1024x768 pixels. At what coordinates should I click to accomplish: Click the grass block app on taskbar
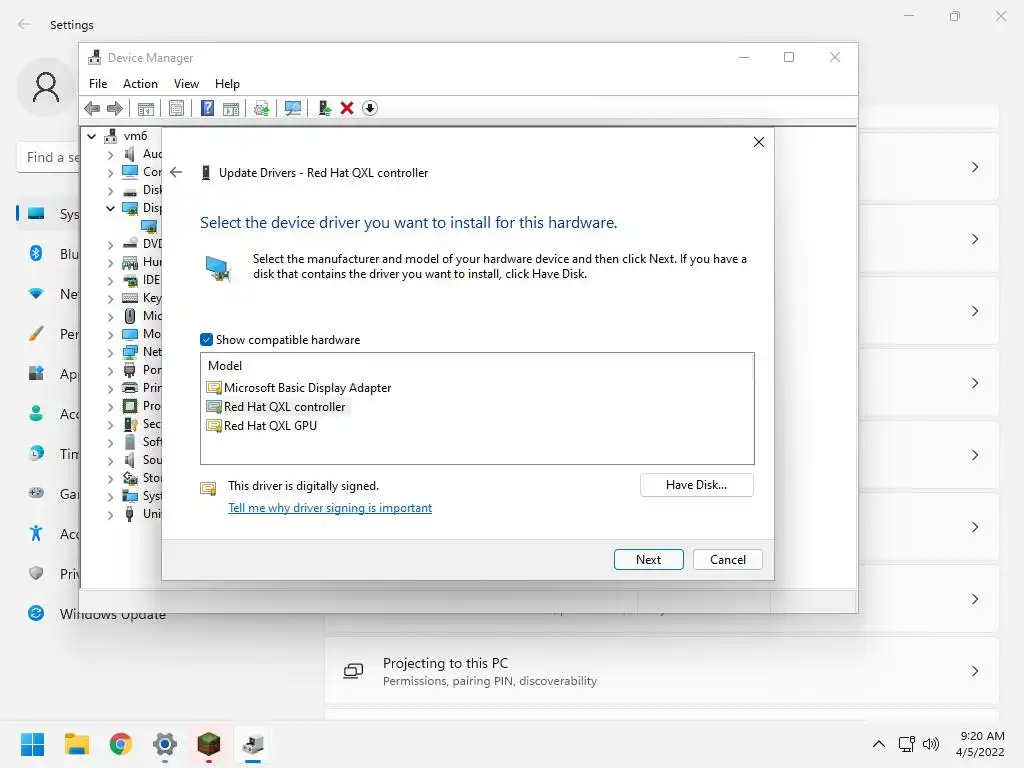click(x=208, y=744)
